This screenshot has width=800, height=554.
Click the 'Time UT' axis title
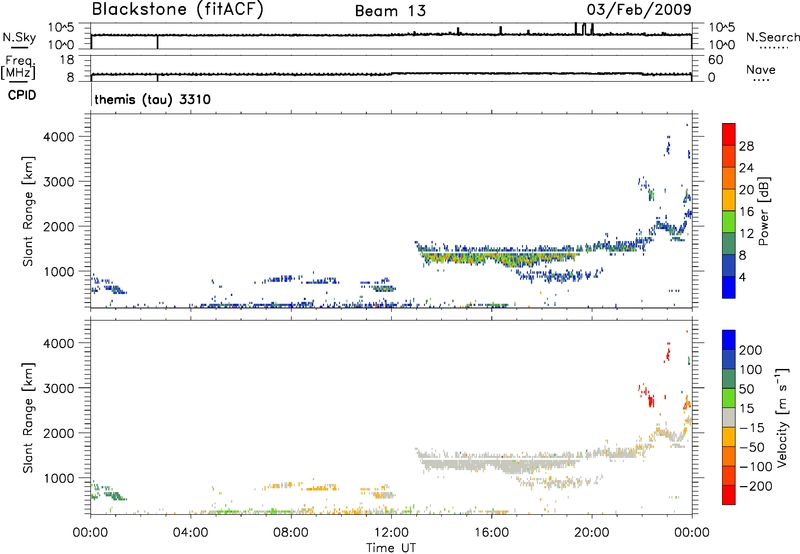click(x=391, y=548)
